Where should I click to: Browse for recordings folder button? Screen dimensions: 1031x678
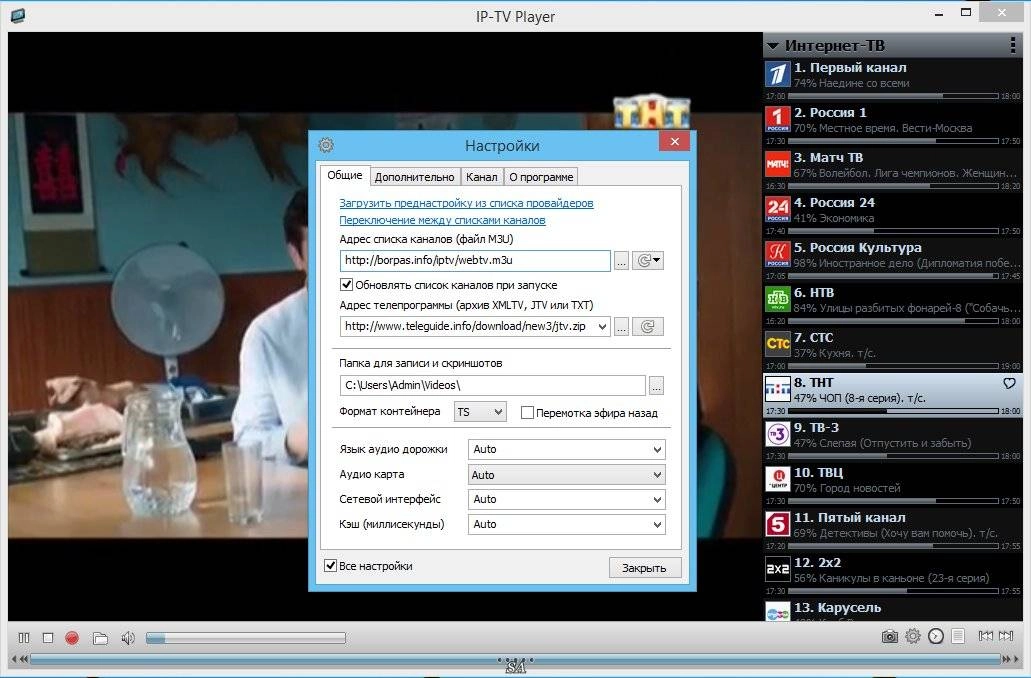pyautogui.click(x=656, y=386)
